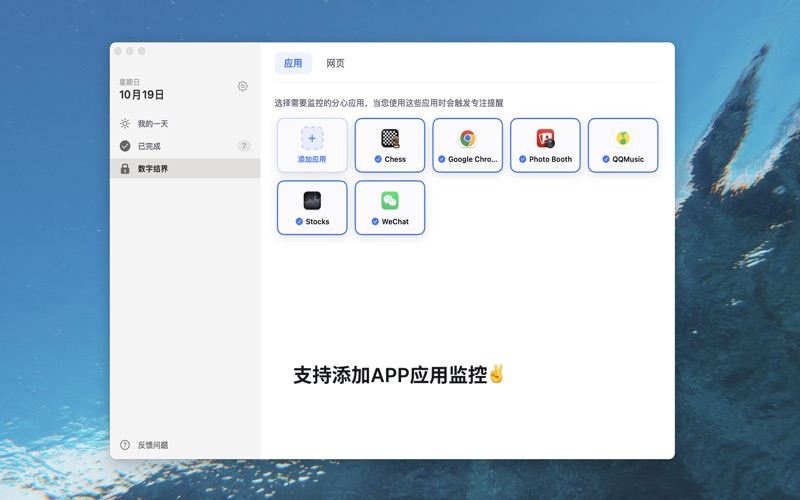Click the Photo Booth app icon
This screenshot has width=800, height=500.
545,139
